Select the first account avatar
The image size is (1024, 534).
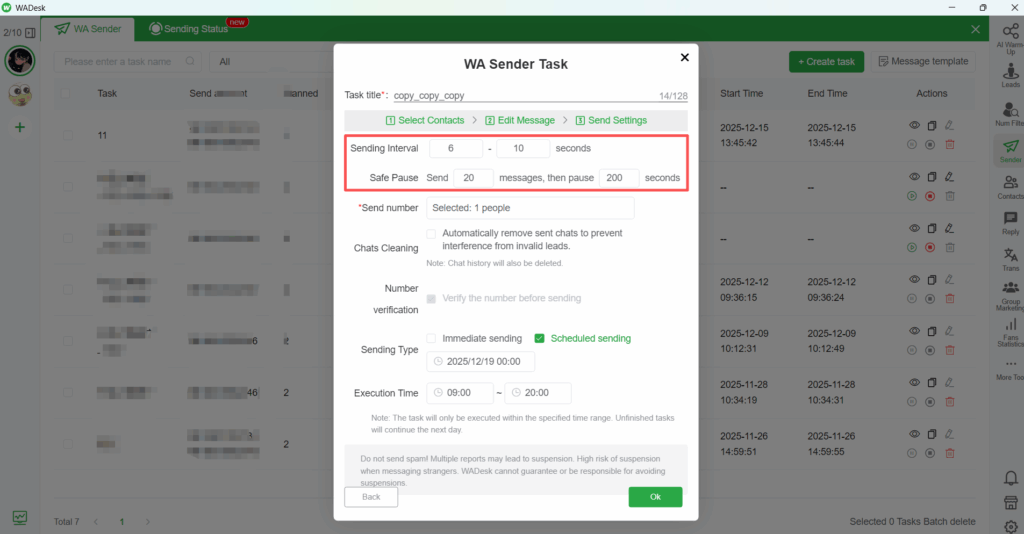[20, 61]
